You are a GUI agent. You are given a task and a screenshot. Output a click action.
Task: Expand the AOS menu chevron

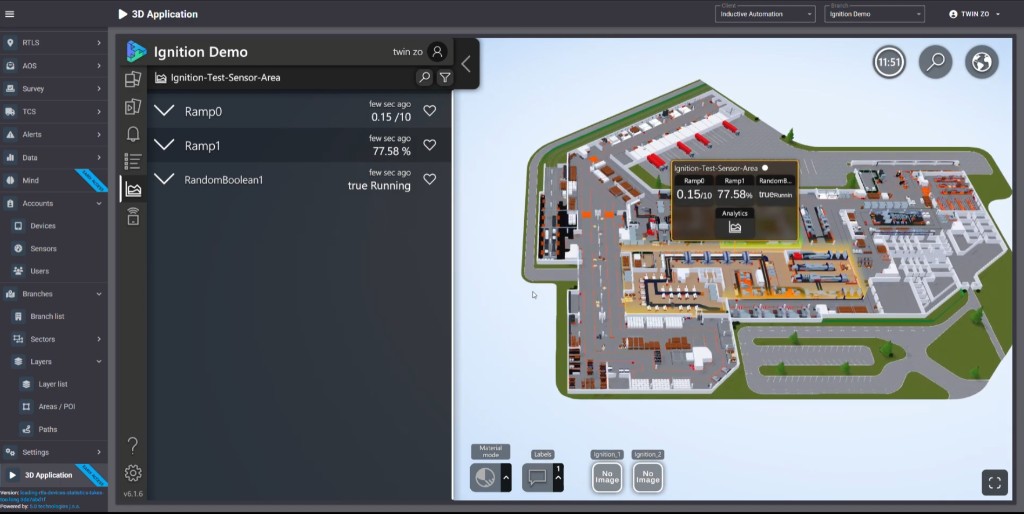pos(99,66)
